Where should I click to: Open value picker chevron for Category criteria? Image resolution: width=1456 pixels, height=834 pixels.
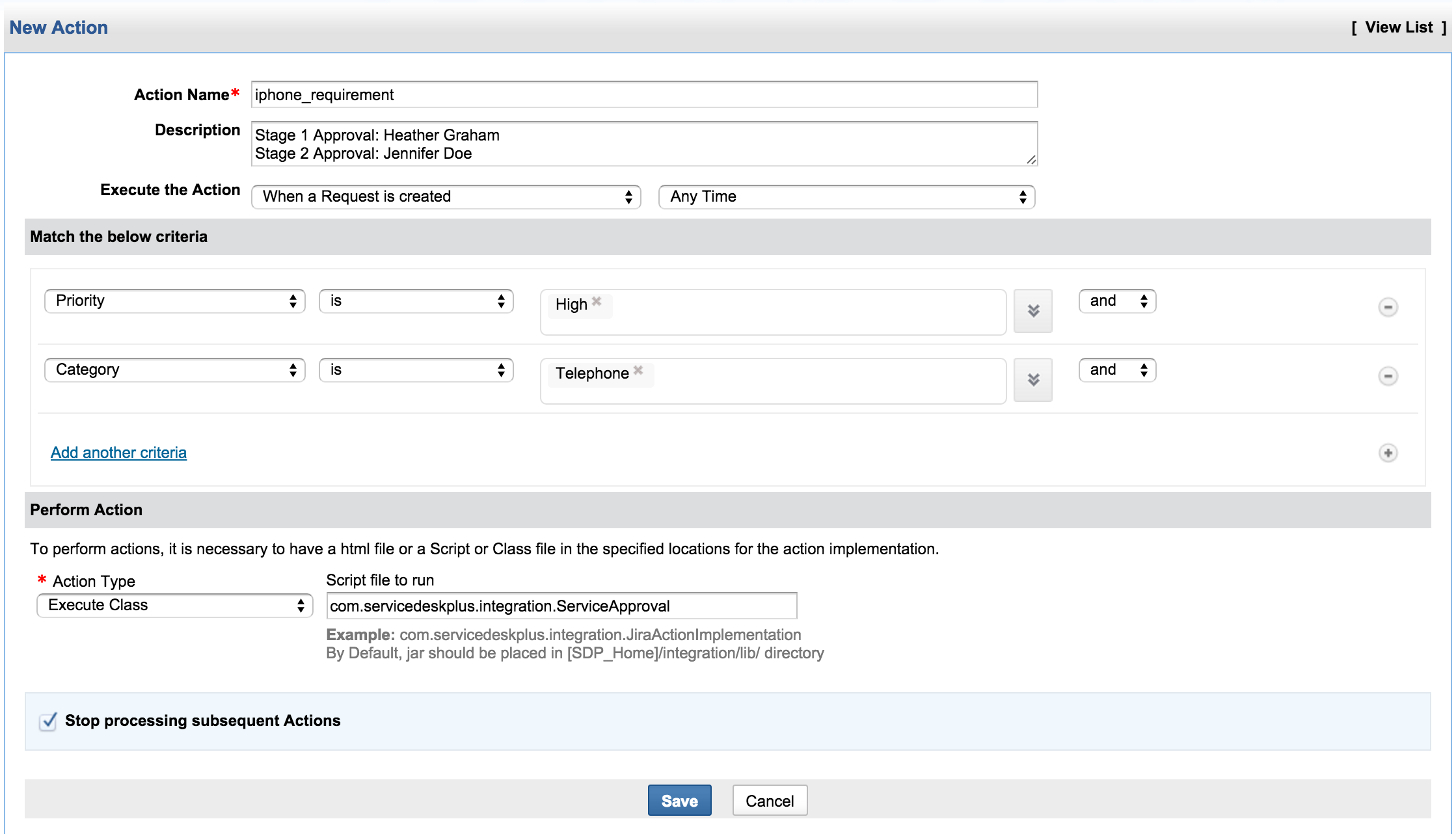coord(1032,380)
